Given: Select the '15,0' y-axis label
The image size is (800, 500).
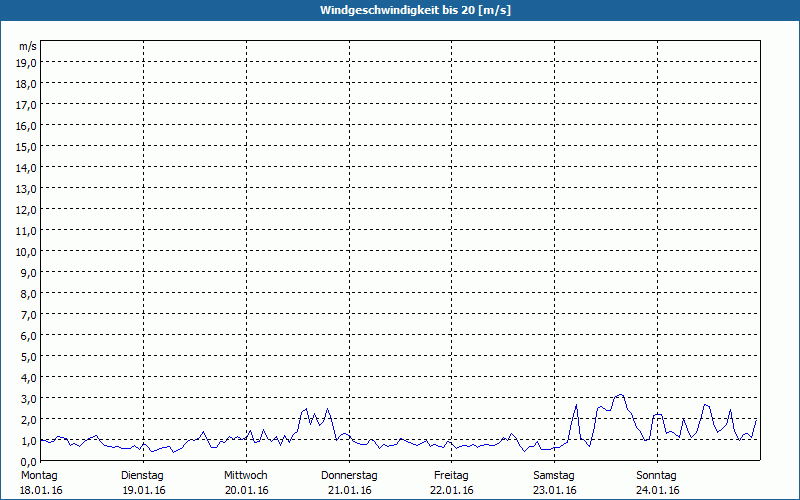Looking at the screenshot, I should (26, 147).
